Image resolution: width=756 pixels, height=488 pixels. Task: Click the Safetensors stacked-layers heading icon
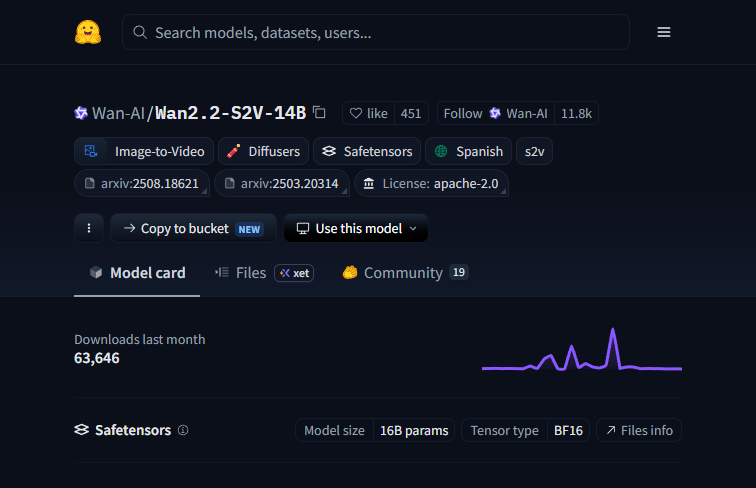click(81, 430)
